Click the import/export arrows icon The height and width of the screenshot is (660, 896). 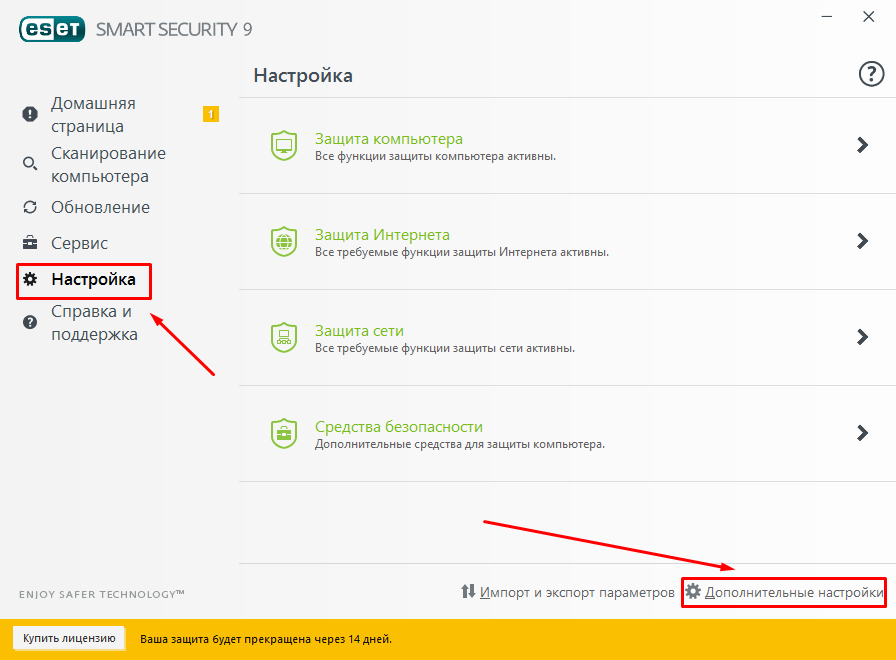tap(468, 592)
